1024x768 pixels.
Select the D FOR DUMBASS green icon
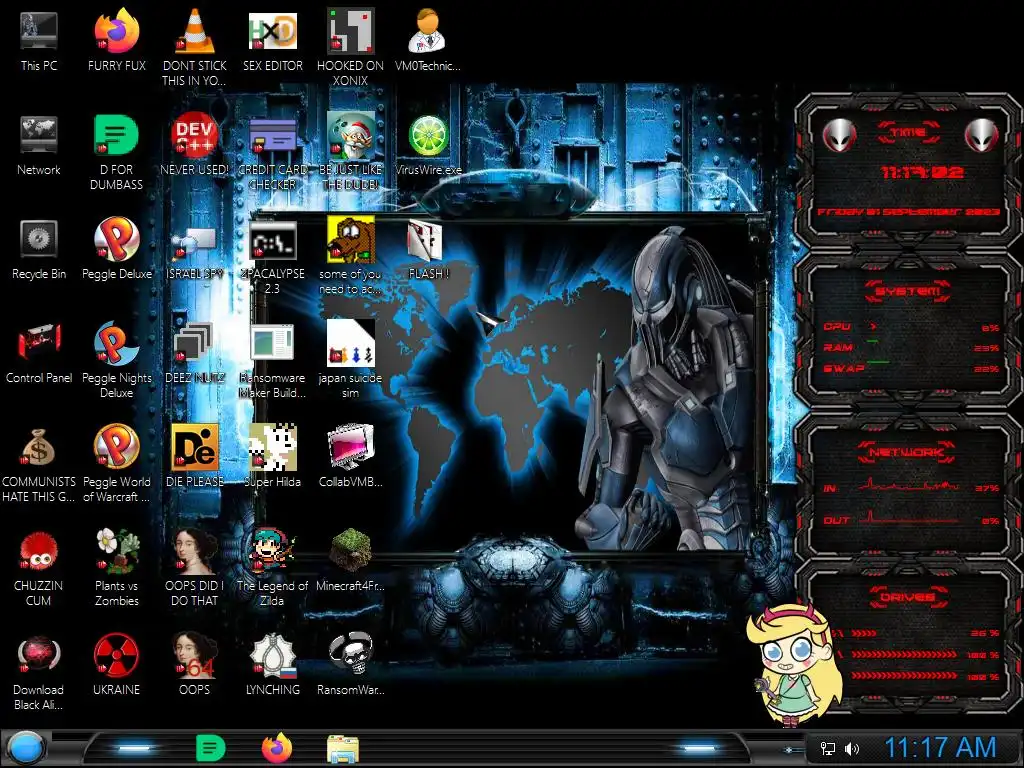pyautogui.click(x=116, y=152)
